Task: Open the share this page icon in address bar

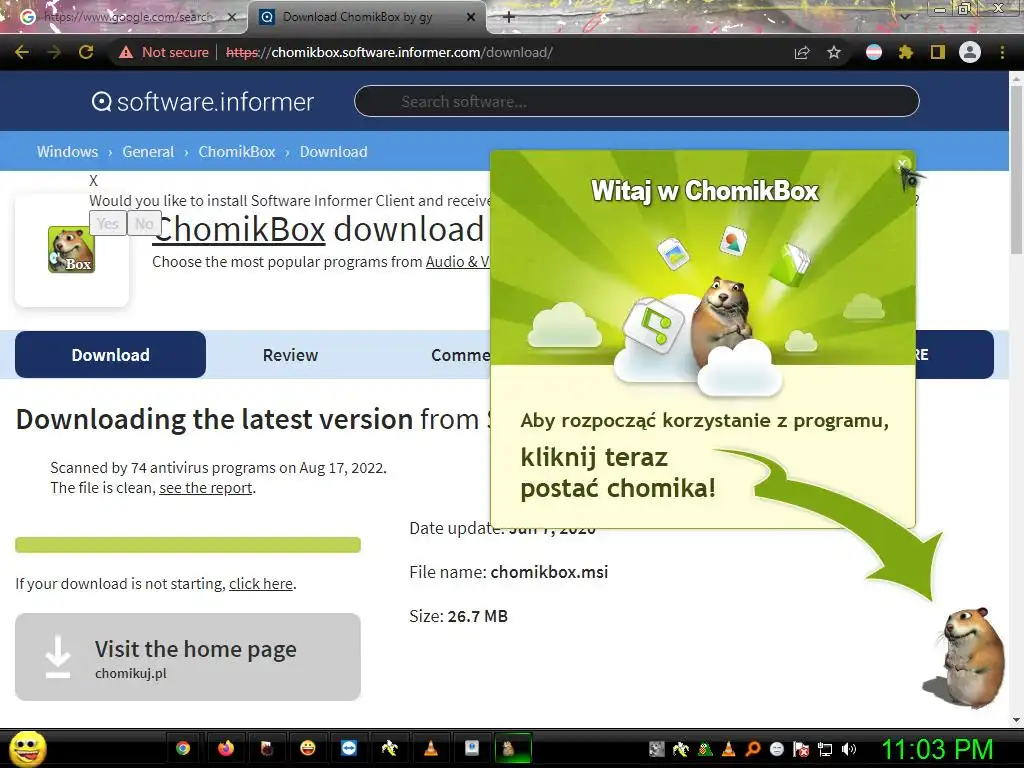Action: point(802,52)
